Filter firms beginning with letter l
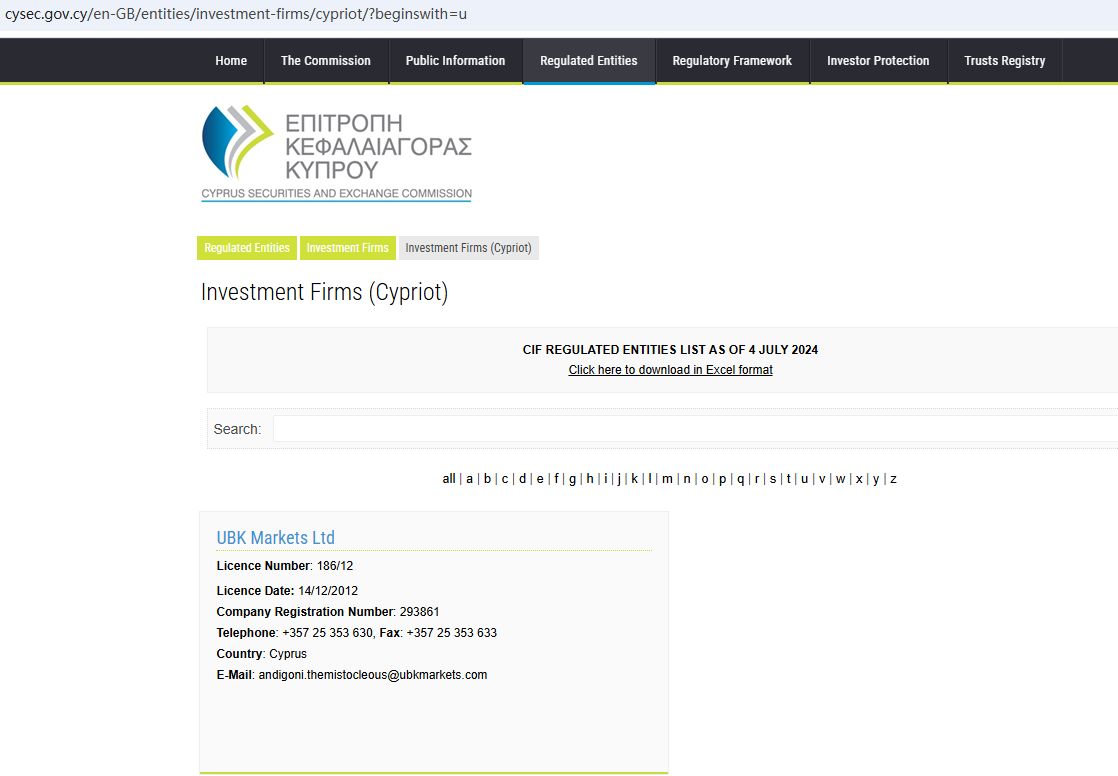The height and width of the screenshot is (776, 1118). [x=650, y=479]
